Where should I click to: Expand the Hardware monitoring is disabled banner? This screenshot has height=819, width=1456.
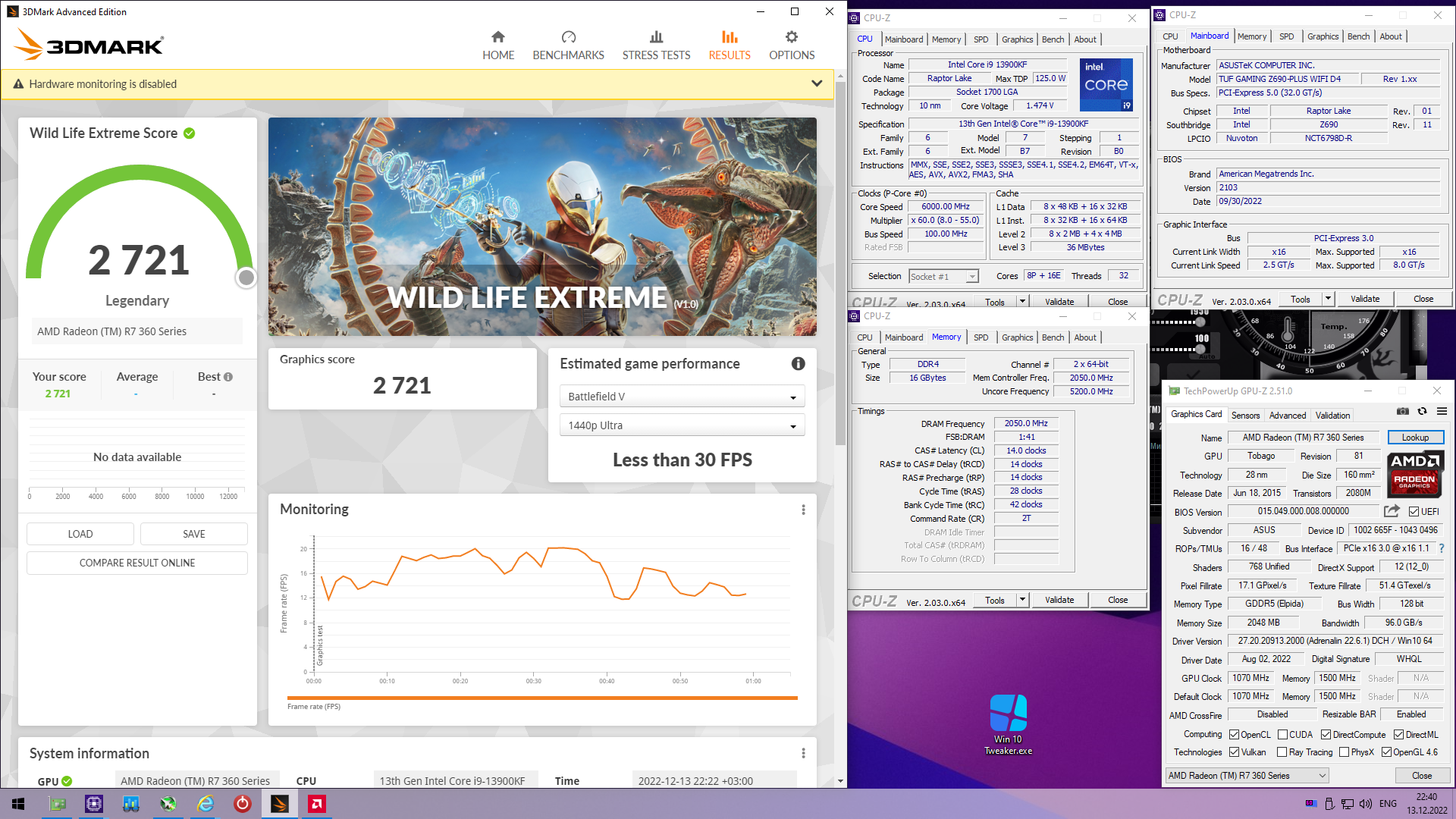coord(817,83)
